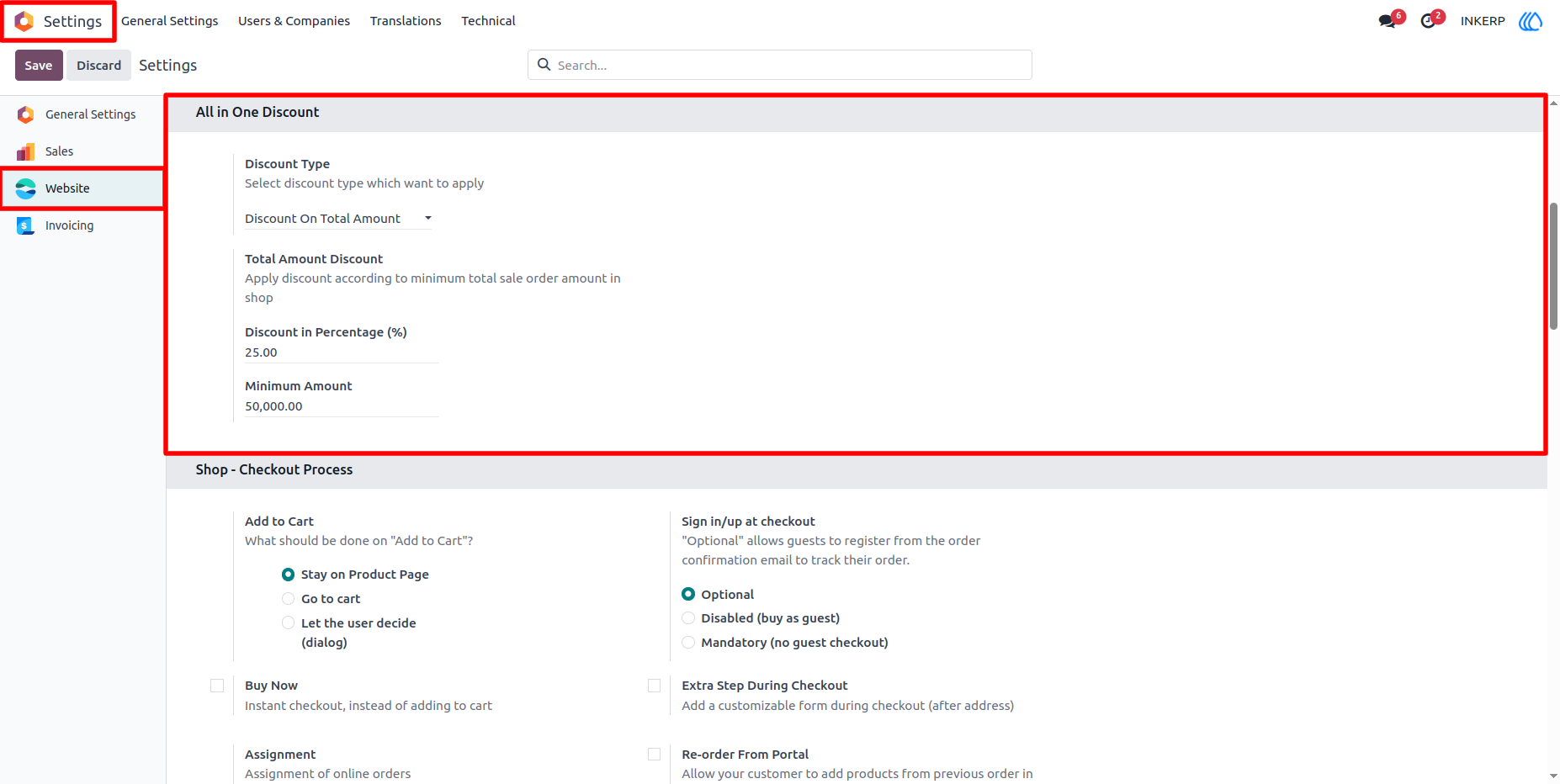1560x784 pixels.
Task: Open the Technical menu
Action: (x=488, y=21)
